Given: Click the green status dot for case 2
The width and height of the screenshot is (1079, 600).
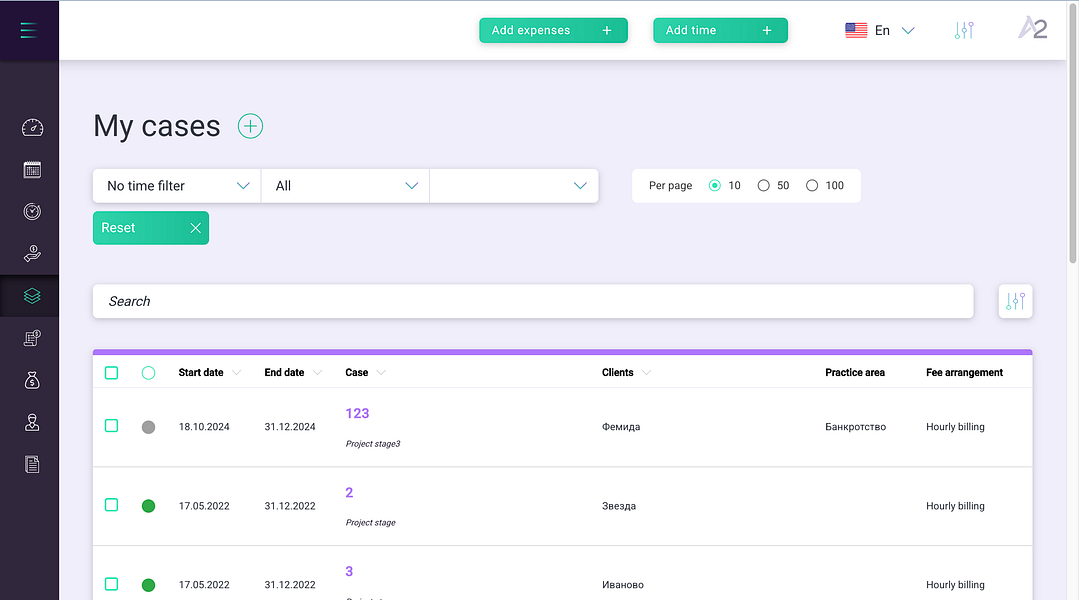Looking at the screenshot, I should point(148,506).
